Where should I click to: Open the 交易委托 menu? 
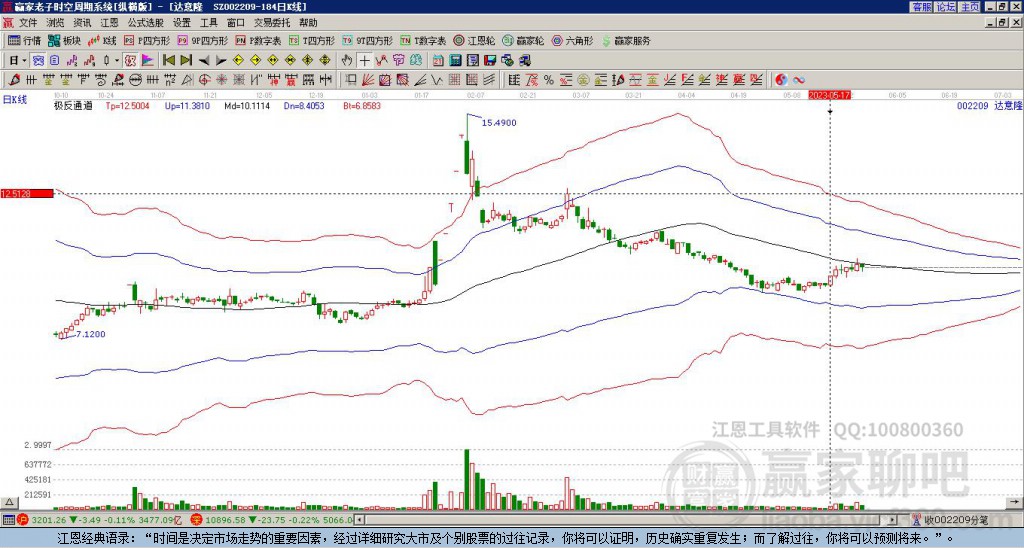(x=271, y=23)
